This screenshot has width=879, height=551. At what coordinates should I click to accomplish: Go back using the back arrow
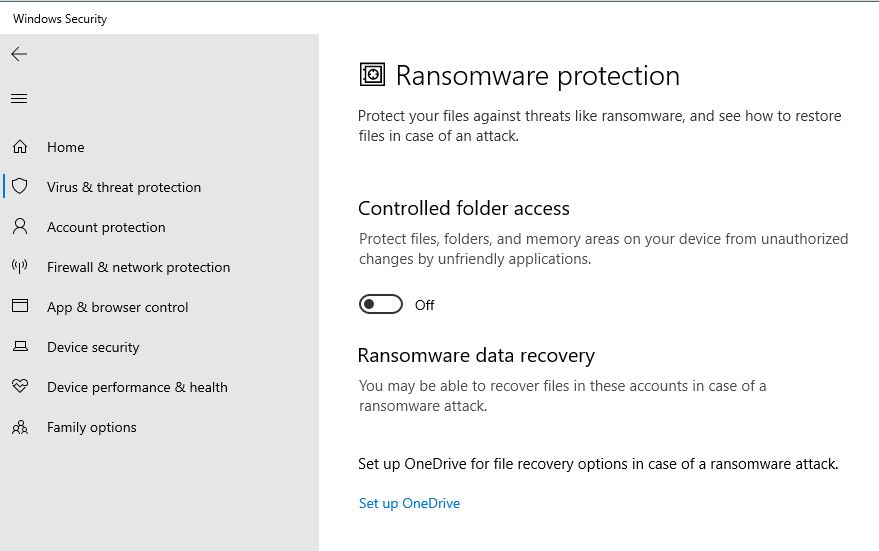coord(19,54)
